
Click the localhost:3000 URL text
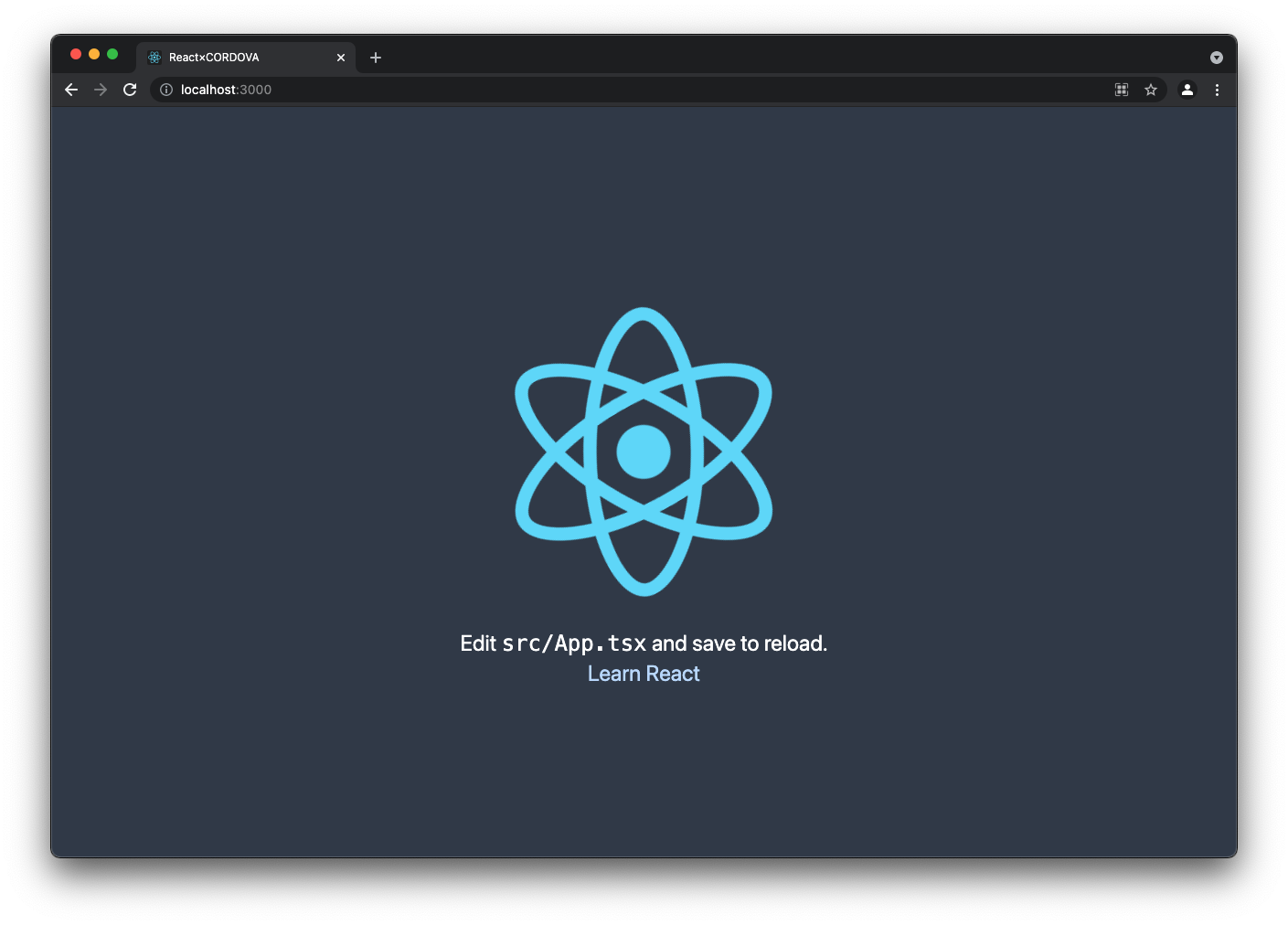click(x=226, y=90)
